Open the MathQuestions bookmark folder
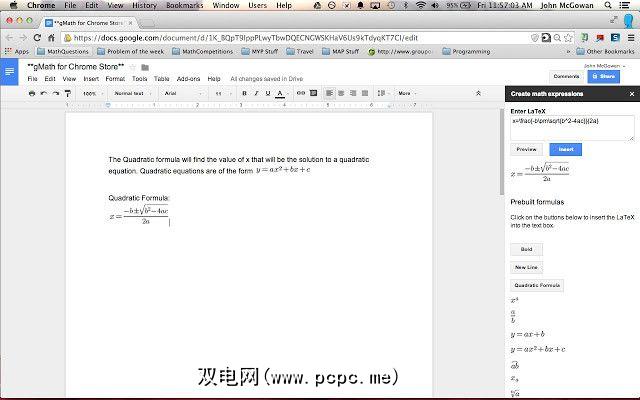Viewport: 640px width, 400px height. (x=63, y=51)
